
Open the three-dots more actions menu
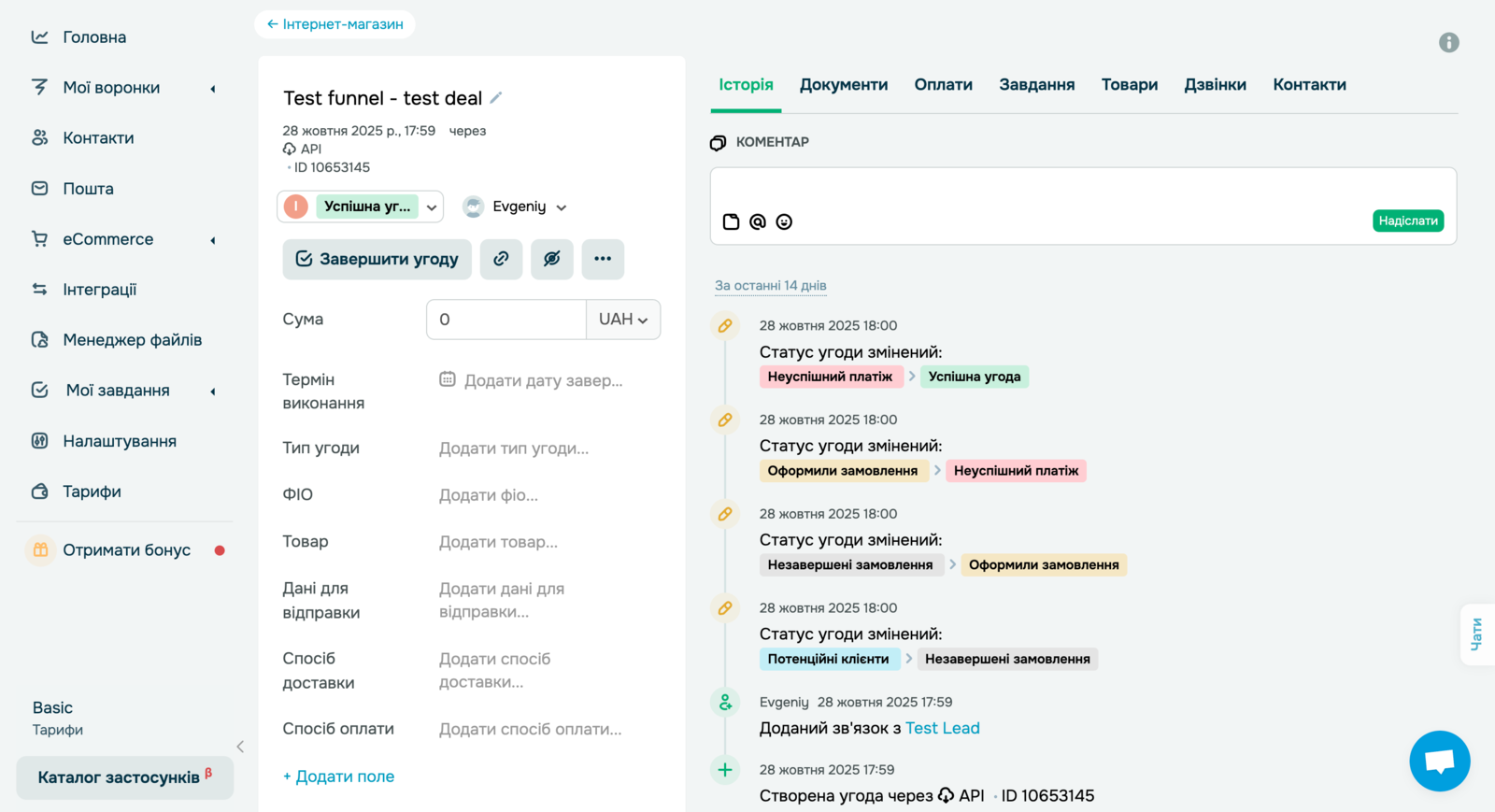pos(603,259)
